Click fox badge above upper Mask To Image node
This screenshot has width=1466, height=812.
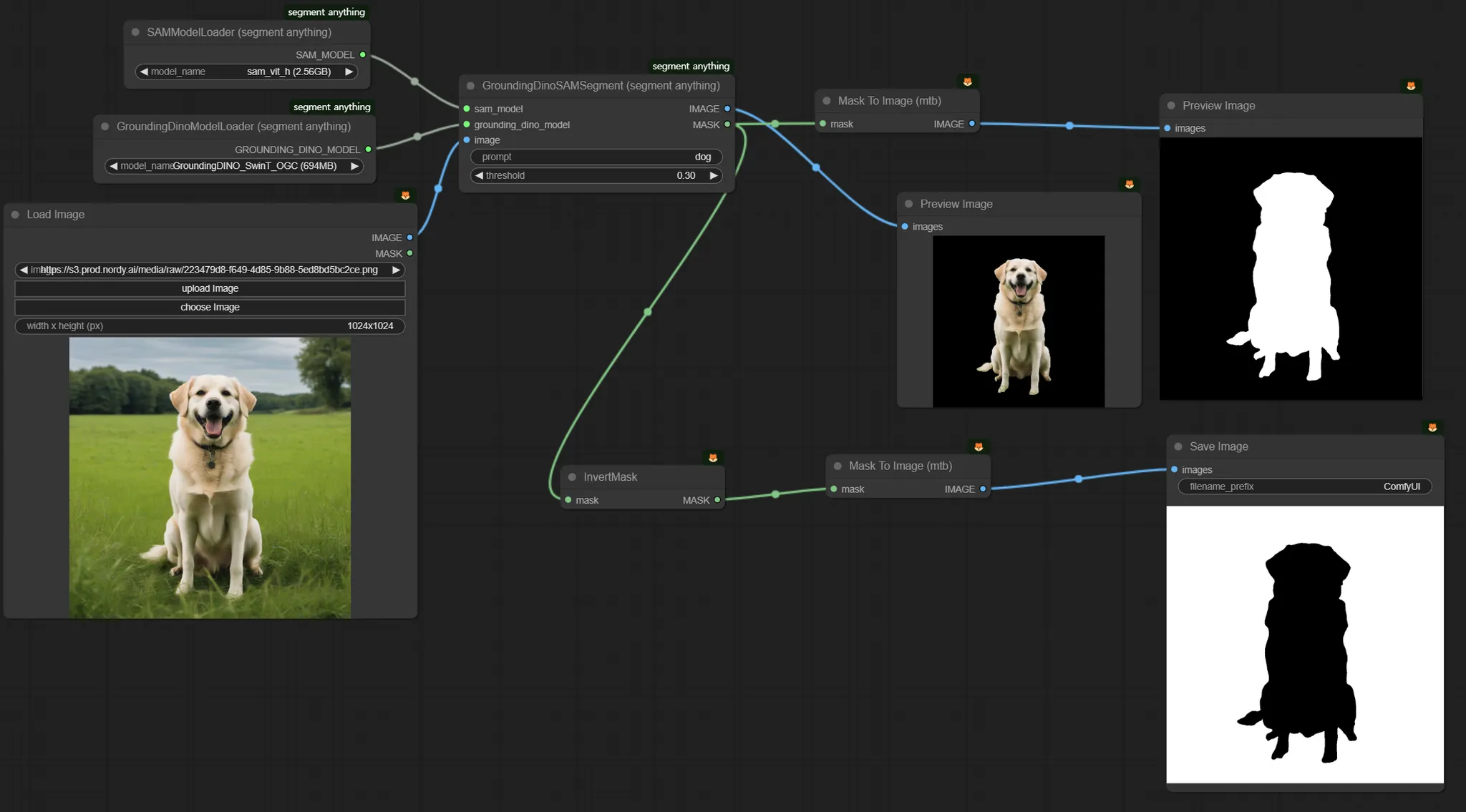[968, 82]
